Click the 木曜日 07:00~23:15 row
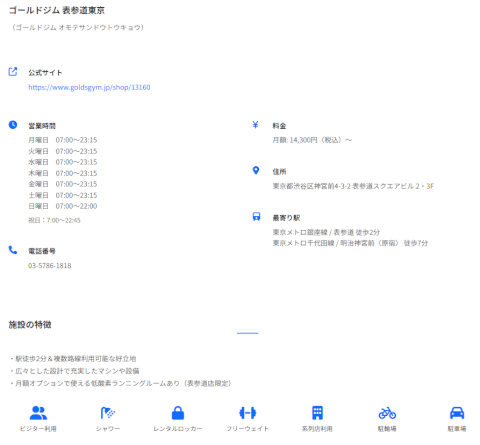 [63, 173]
